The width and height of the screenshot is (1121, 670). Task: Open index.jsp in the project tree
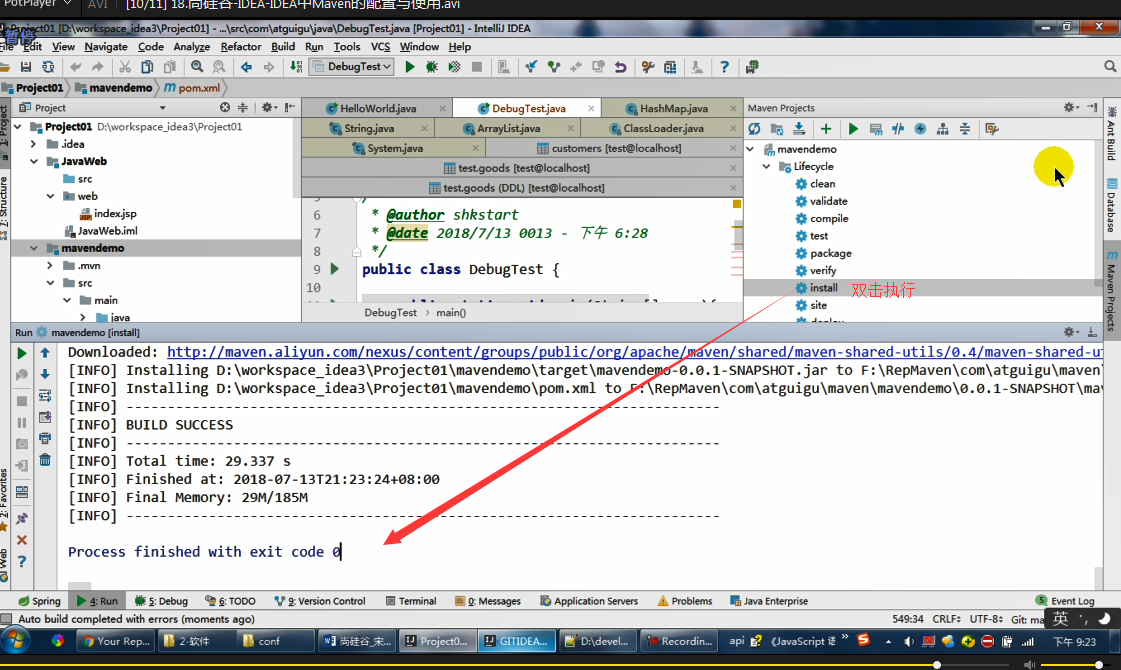114,213
